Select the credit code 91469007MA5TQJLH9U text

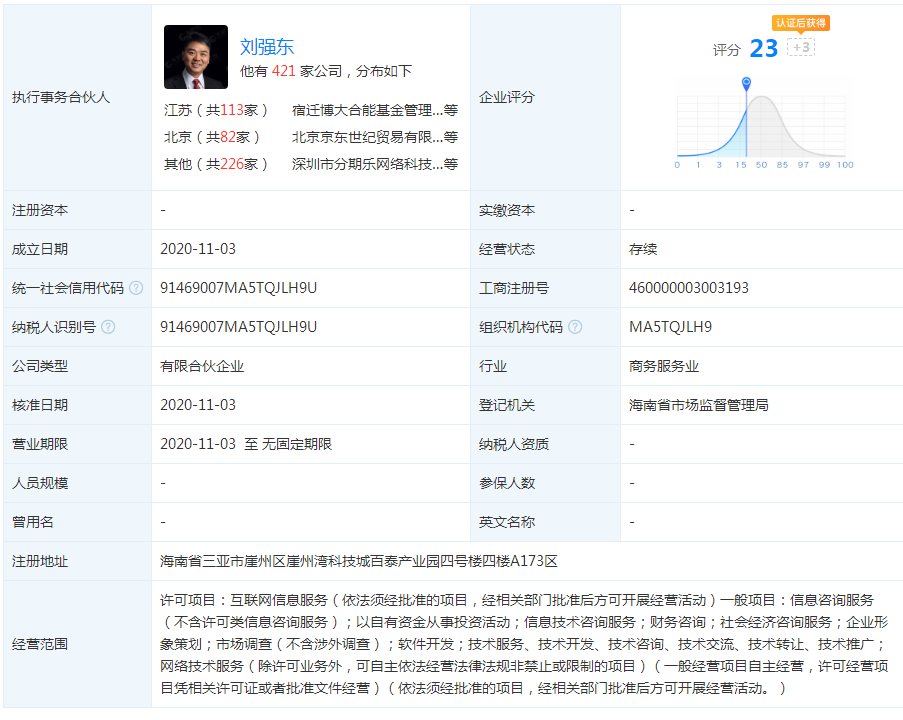(x=238, y=287)
